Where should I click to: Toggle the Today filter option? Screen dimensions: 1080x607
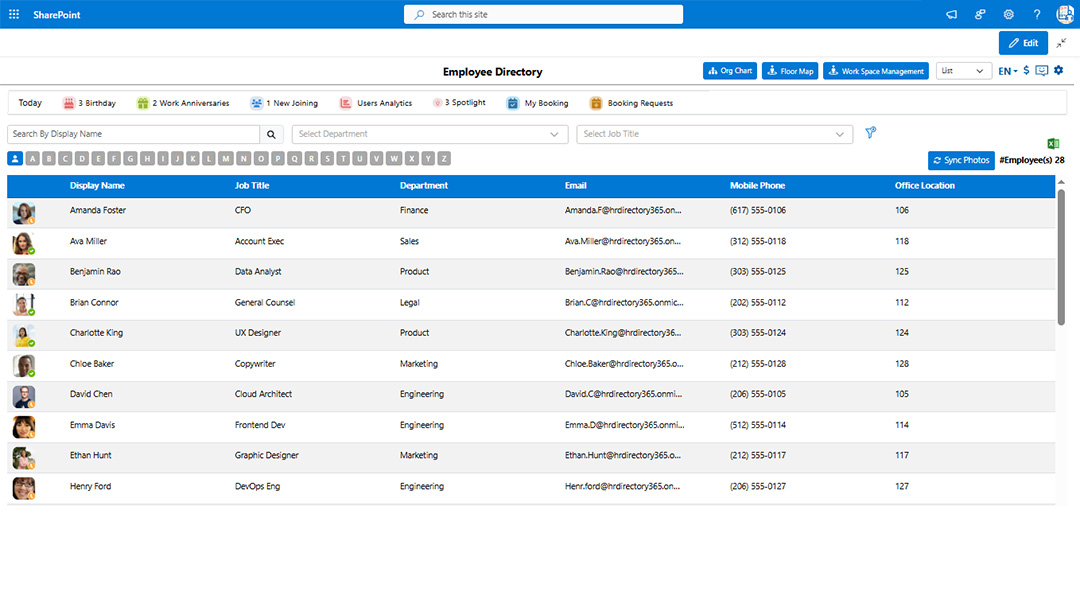30,102
